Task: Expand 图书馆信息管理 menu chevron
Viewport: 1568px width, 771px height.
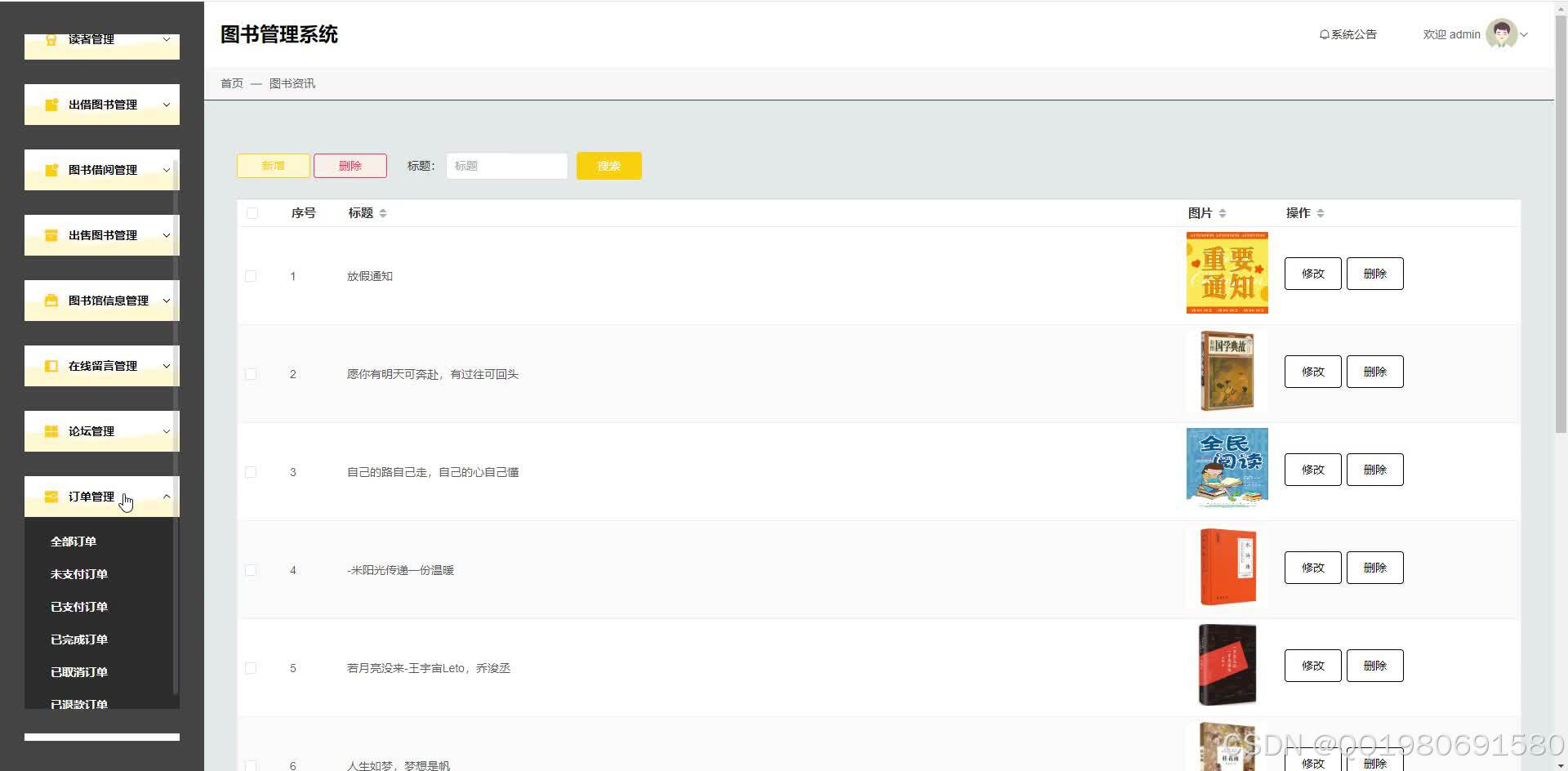Action: (167, 301)
